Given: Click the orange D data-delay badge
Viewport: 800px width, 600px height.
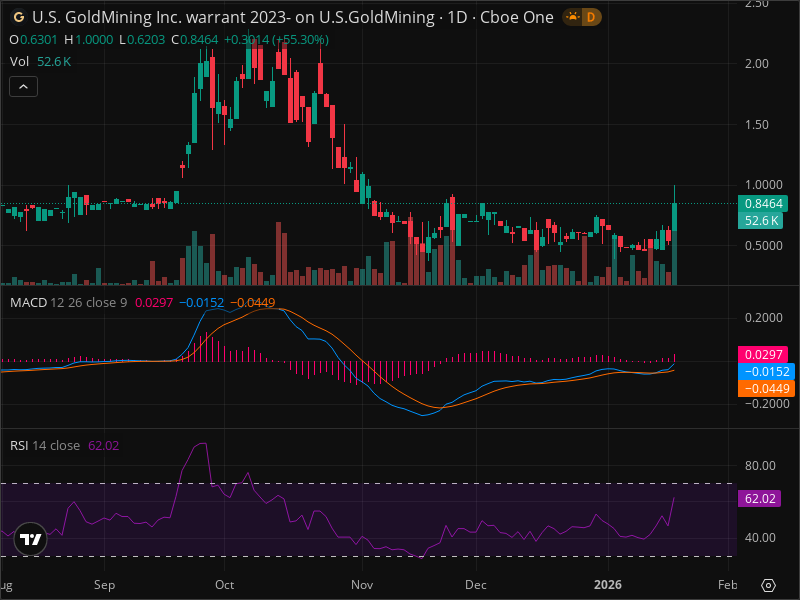Looking at the screenshot, I should (591, 17).
